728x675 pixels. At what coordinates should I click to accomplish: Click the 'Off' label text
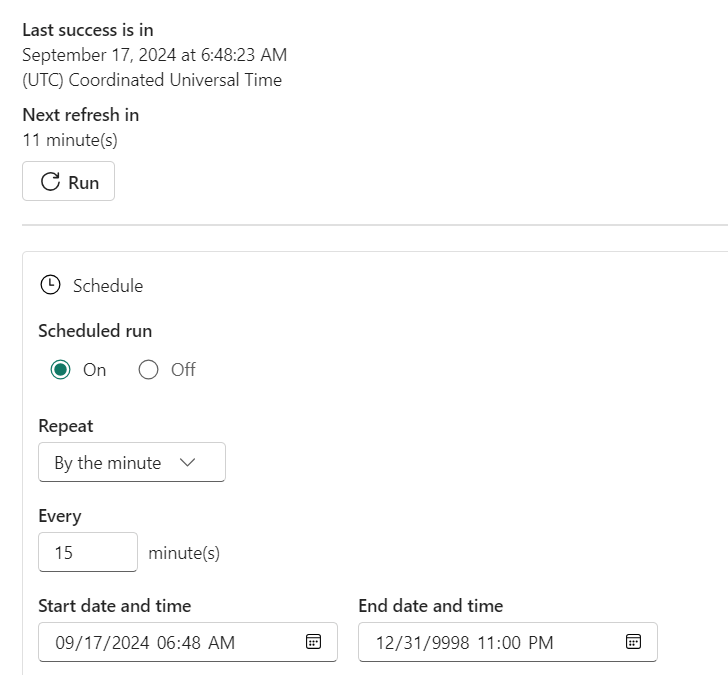183,369
